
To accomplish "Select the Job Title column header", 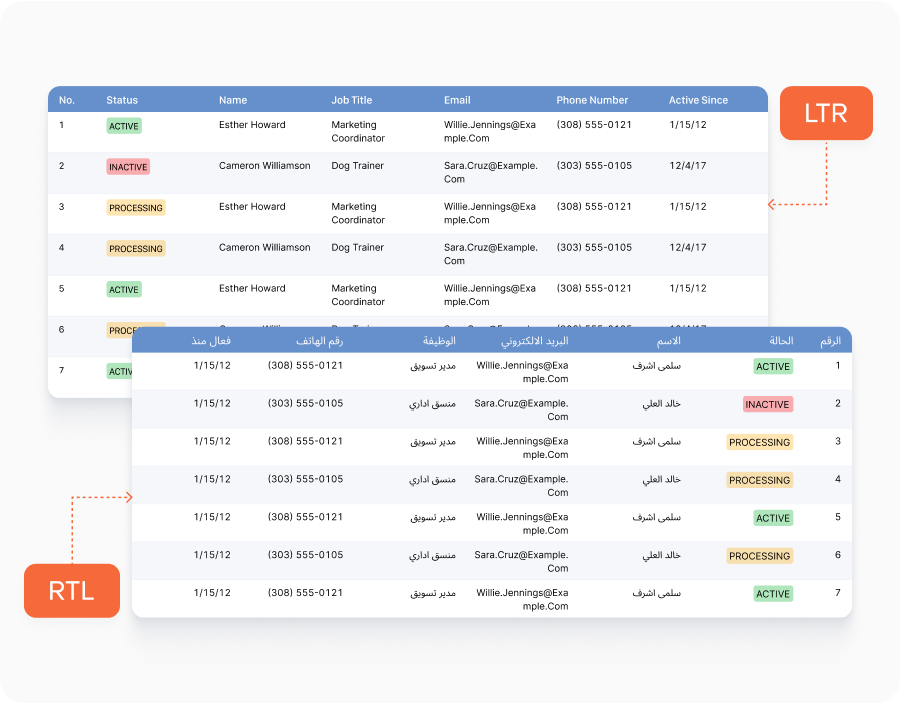I will click(x=352, y=100).
